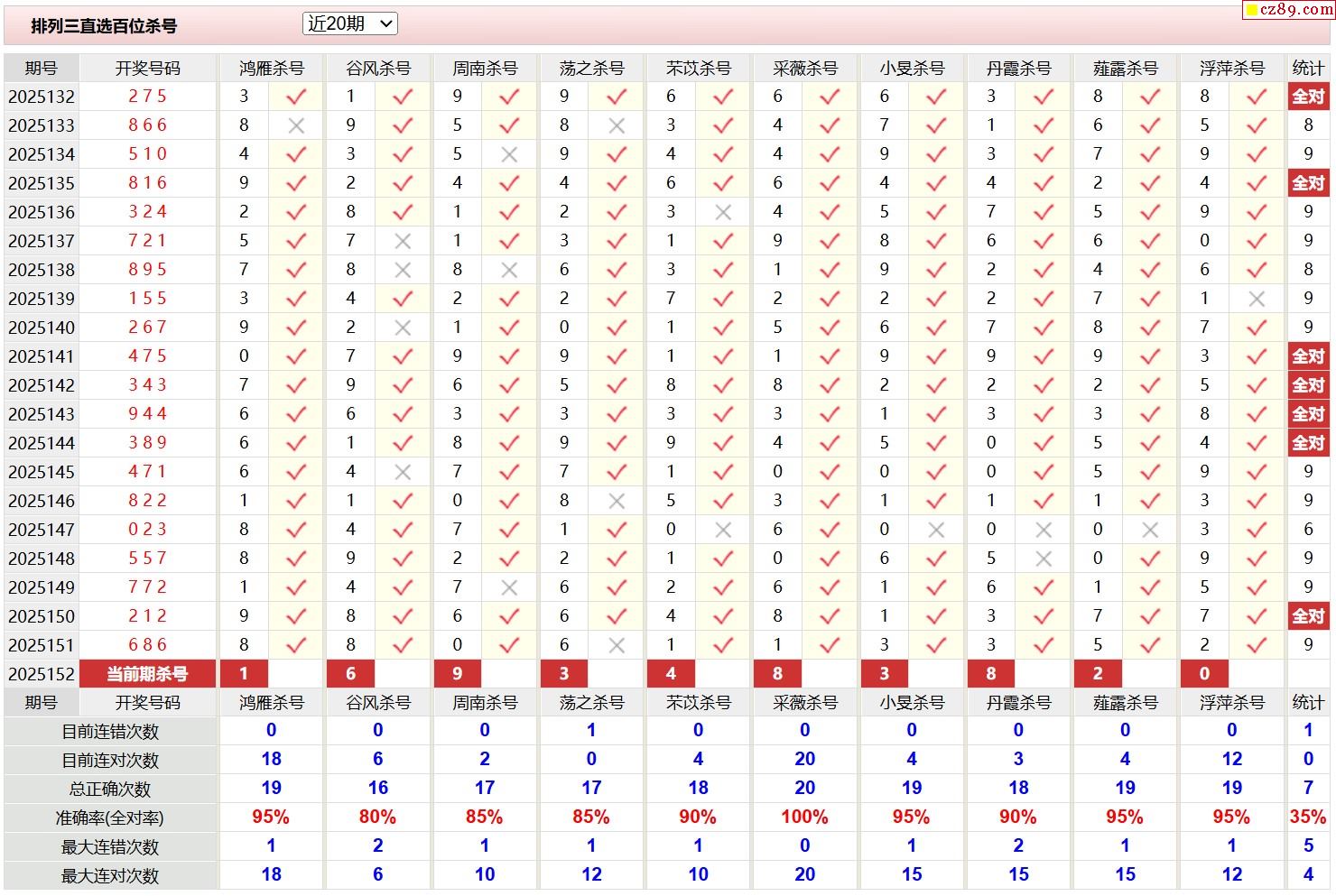
Task: Click the check mark for 蒹葭杀号 in row 2025150
Action: coord(1150,616)
